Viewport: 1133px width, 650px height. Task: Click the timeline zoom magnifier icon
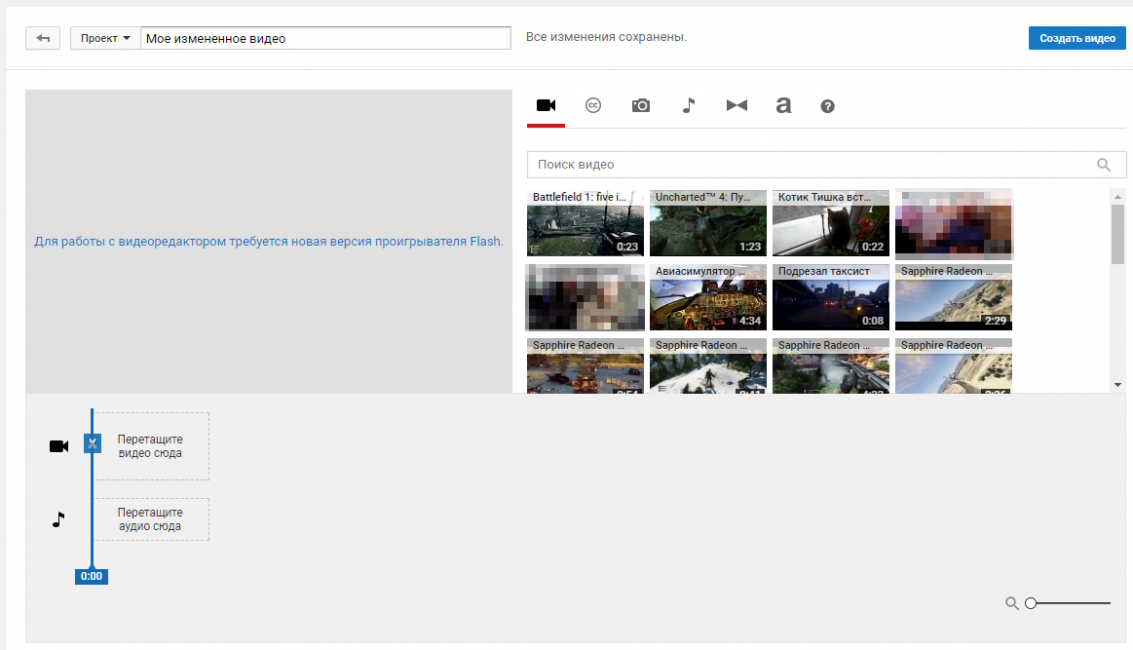pyautogui.click(x=1012, y=603)
